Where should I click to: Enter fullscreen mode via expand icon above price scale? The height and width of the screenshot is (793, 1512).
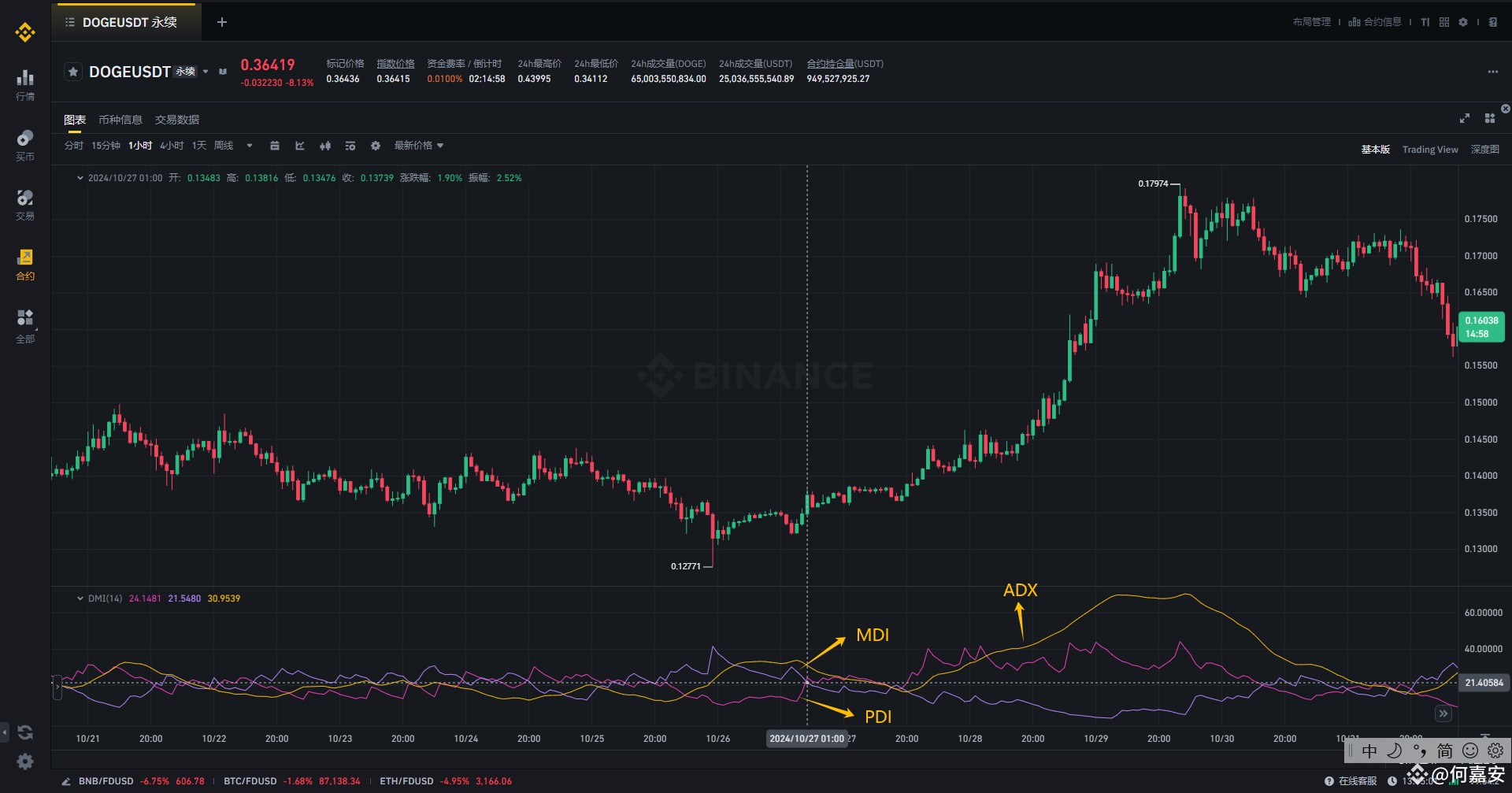pos(1464,117)
